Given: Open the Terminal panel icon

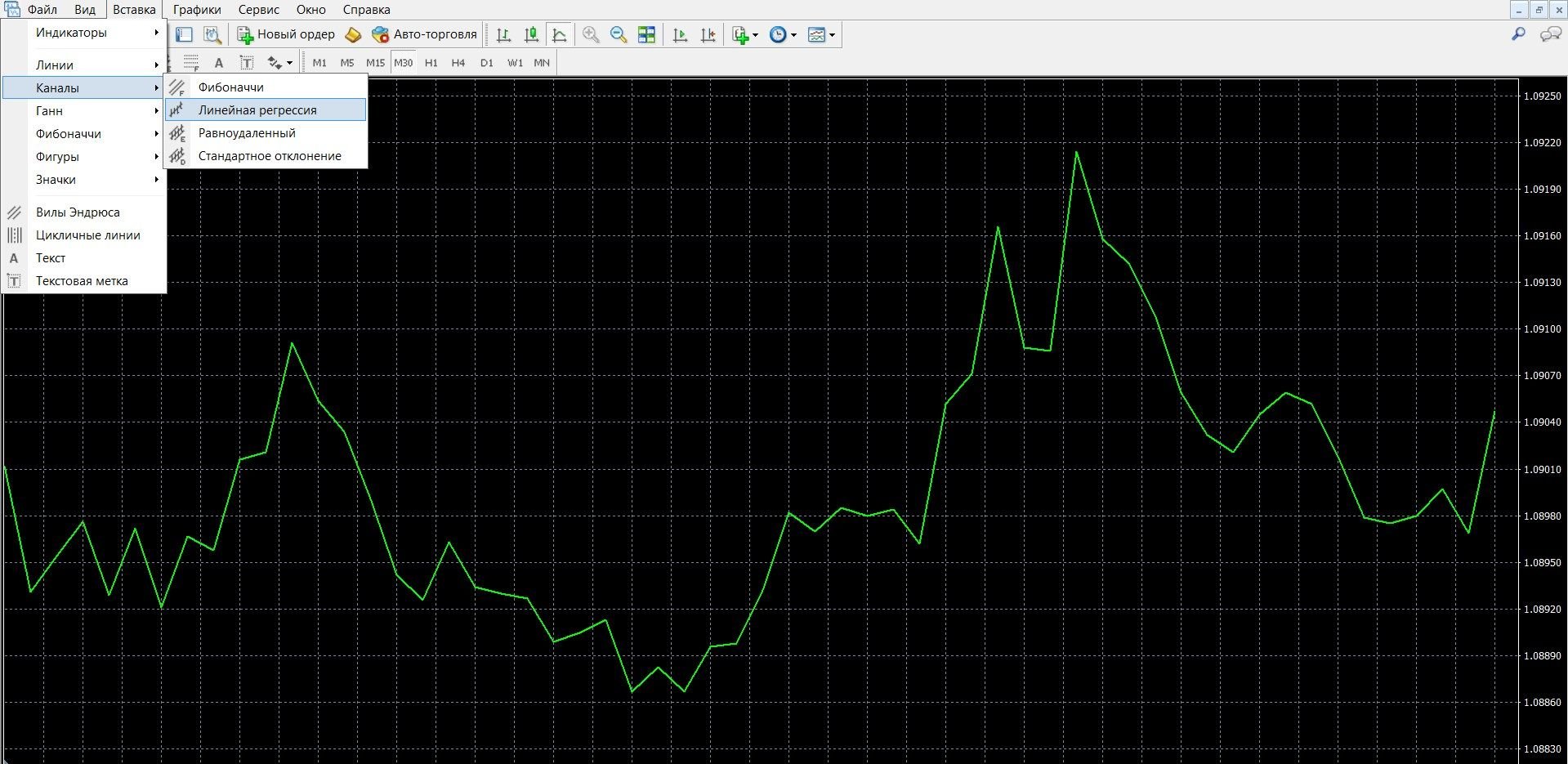Looking at the screenshot, I should 185,34.
